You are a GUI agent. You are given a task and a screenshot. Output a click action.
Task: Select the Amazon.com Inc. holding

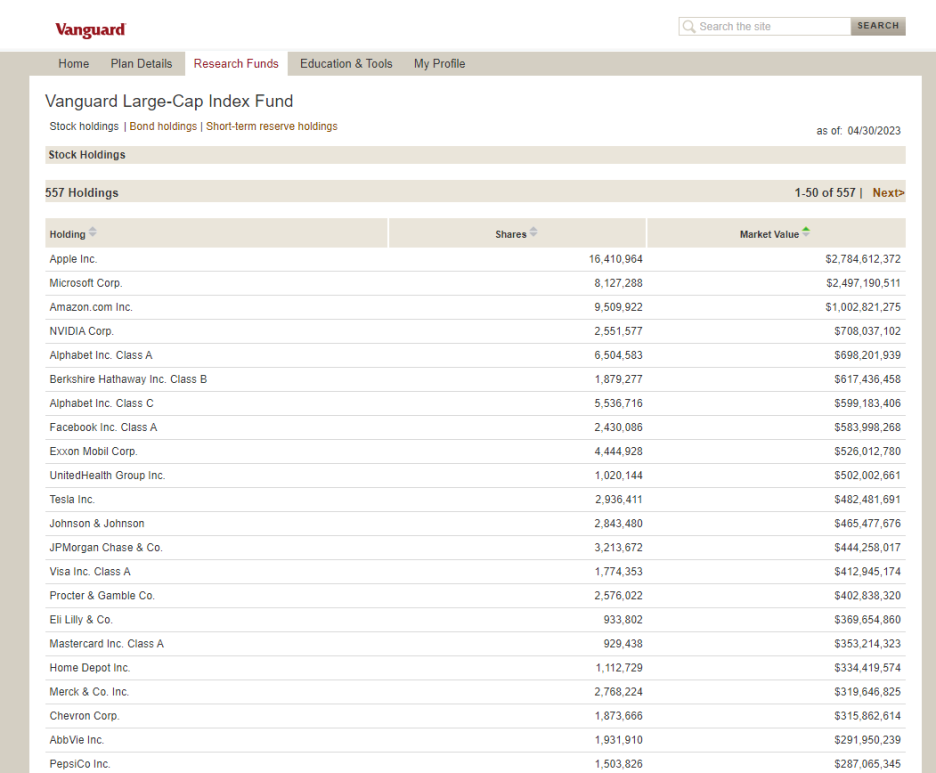[x=91, y=307]
